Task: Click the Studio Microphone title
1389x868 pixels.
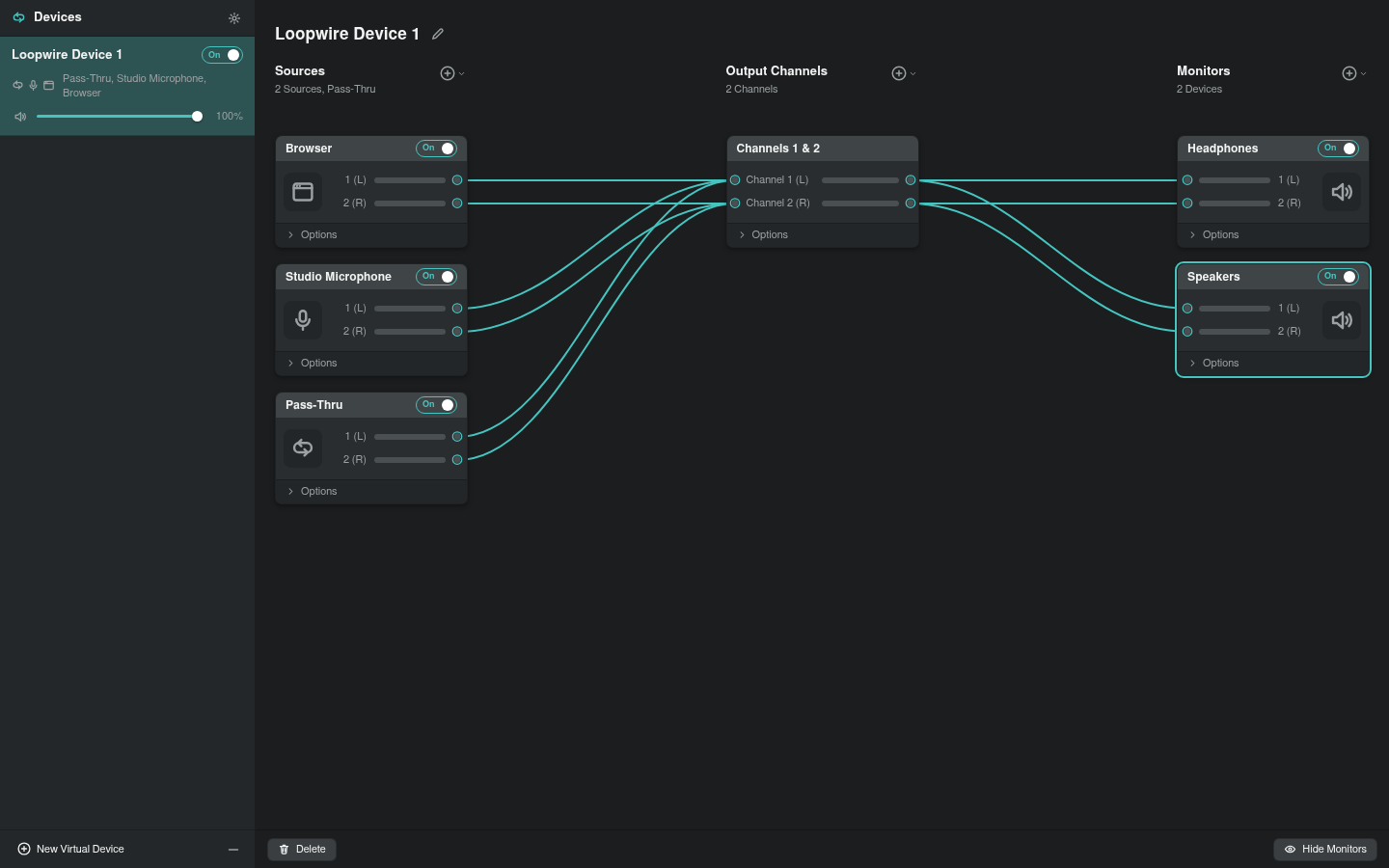Action: [x=339, y=277]
